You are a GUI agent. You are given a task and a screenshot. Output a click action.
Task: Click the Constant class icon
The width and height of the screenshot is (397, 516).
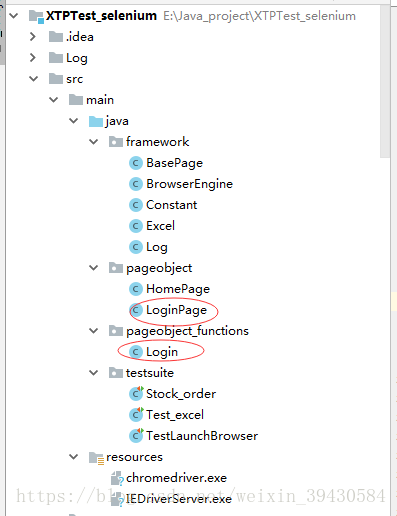(136, 205)
